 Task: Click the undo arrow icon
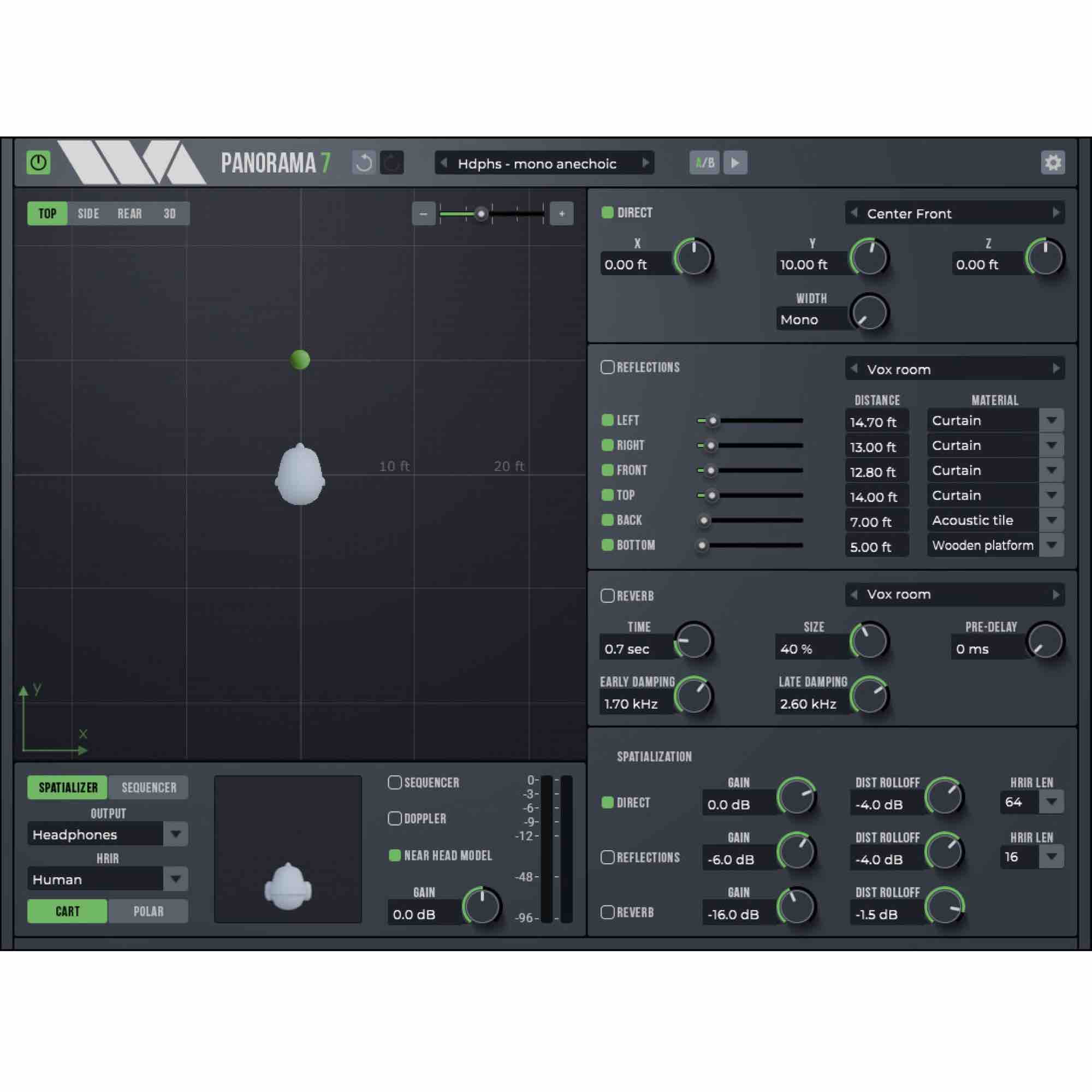click(365, 163)
